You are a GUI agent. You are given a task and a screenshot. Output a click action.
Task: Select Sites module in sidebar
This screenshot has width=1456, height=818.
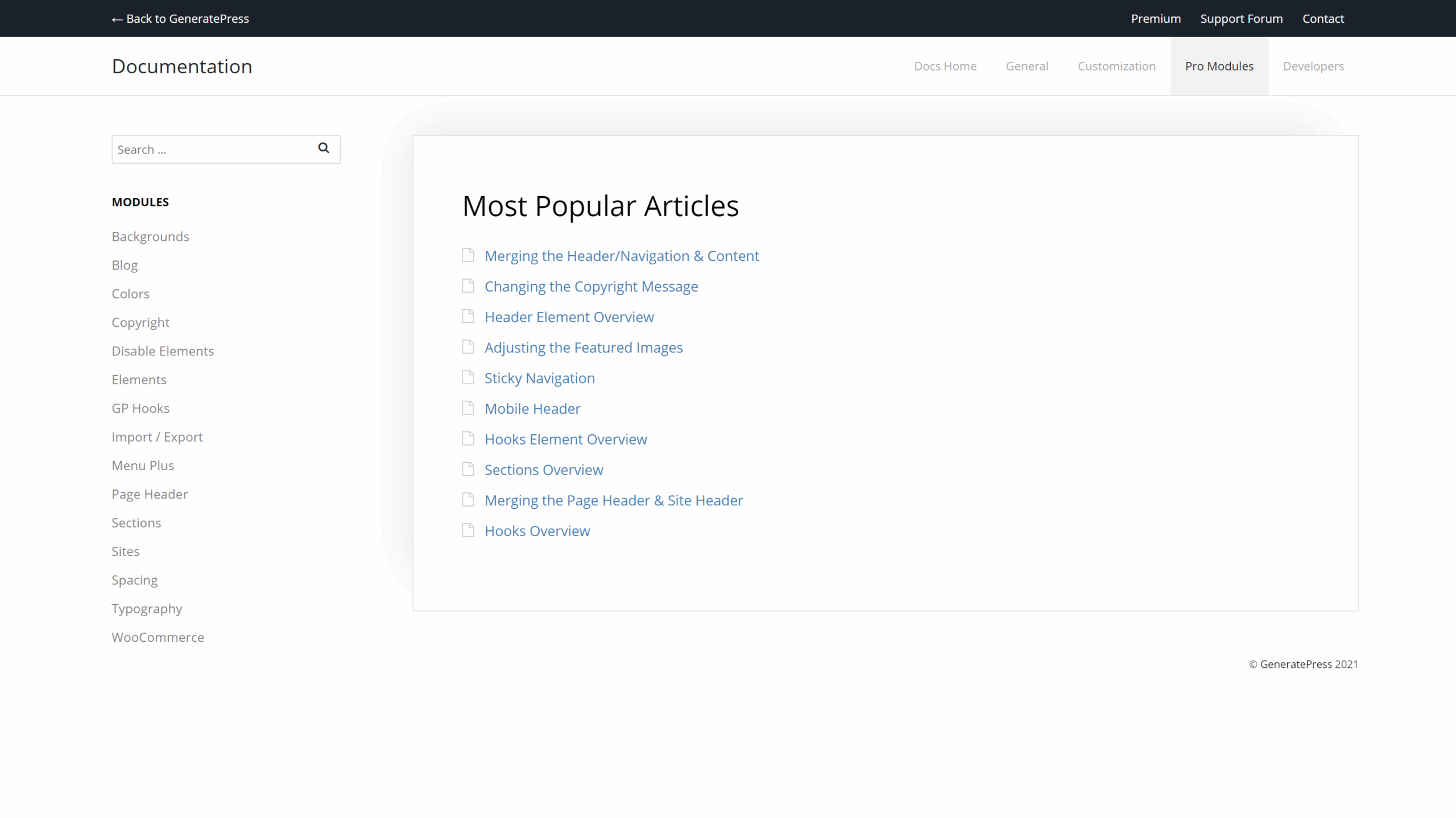pos(125,551)
